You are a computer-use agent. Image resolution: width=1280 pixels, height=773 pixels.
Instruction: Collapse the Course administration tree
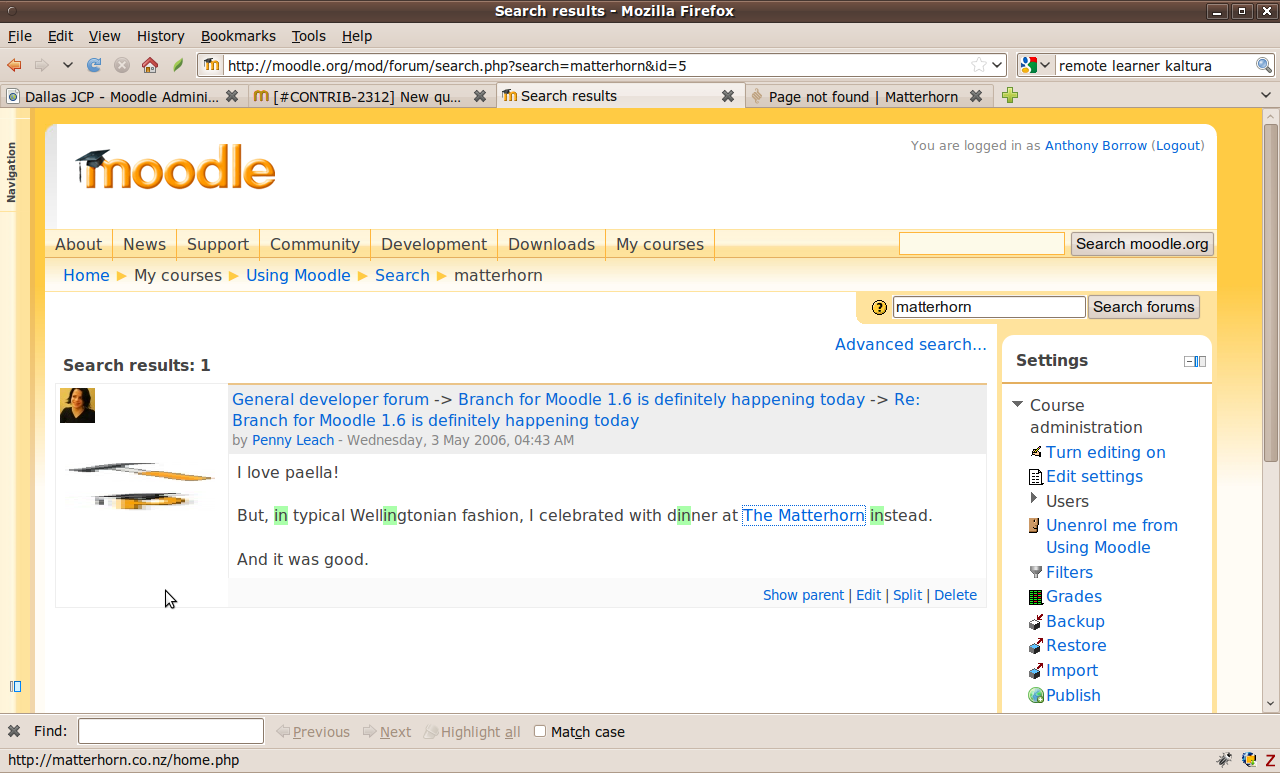[1018, 405]
